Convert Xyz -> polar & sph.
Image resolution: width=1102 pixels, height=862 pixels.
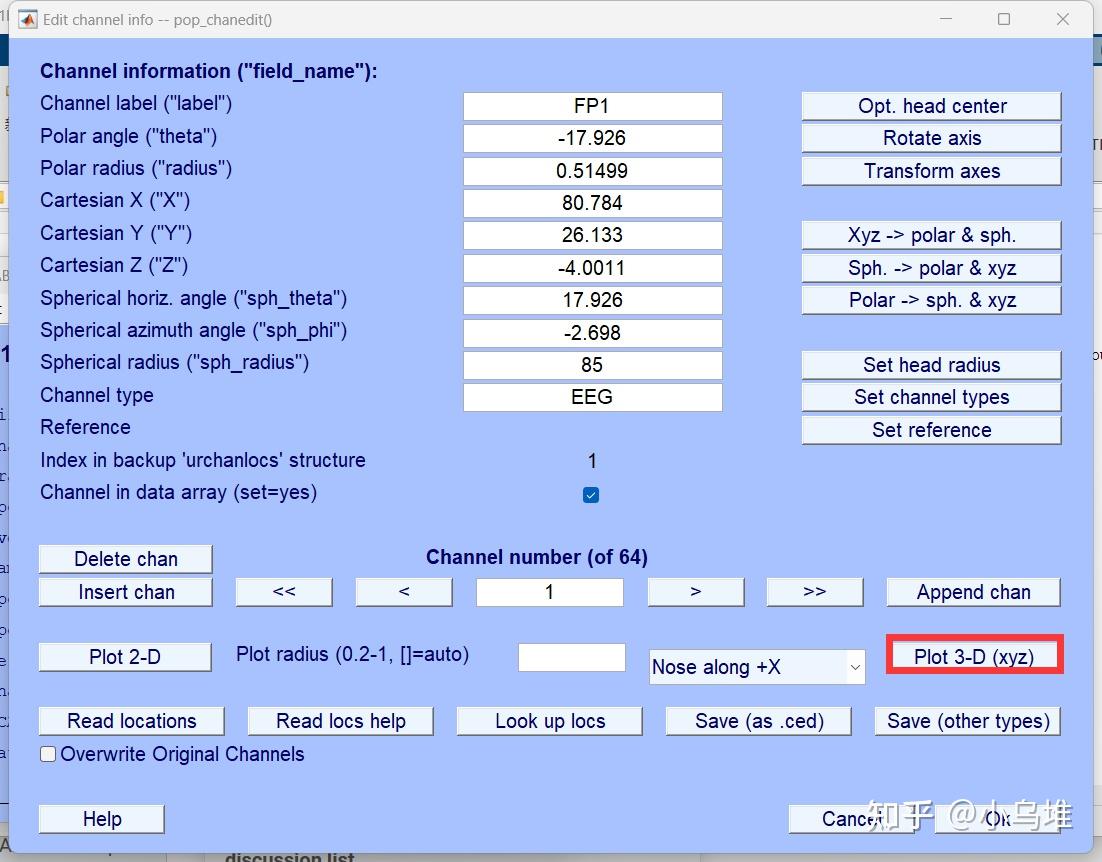coord(929,235)
